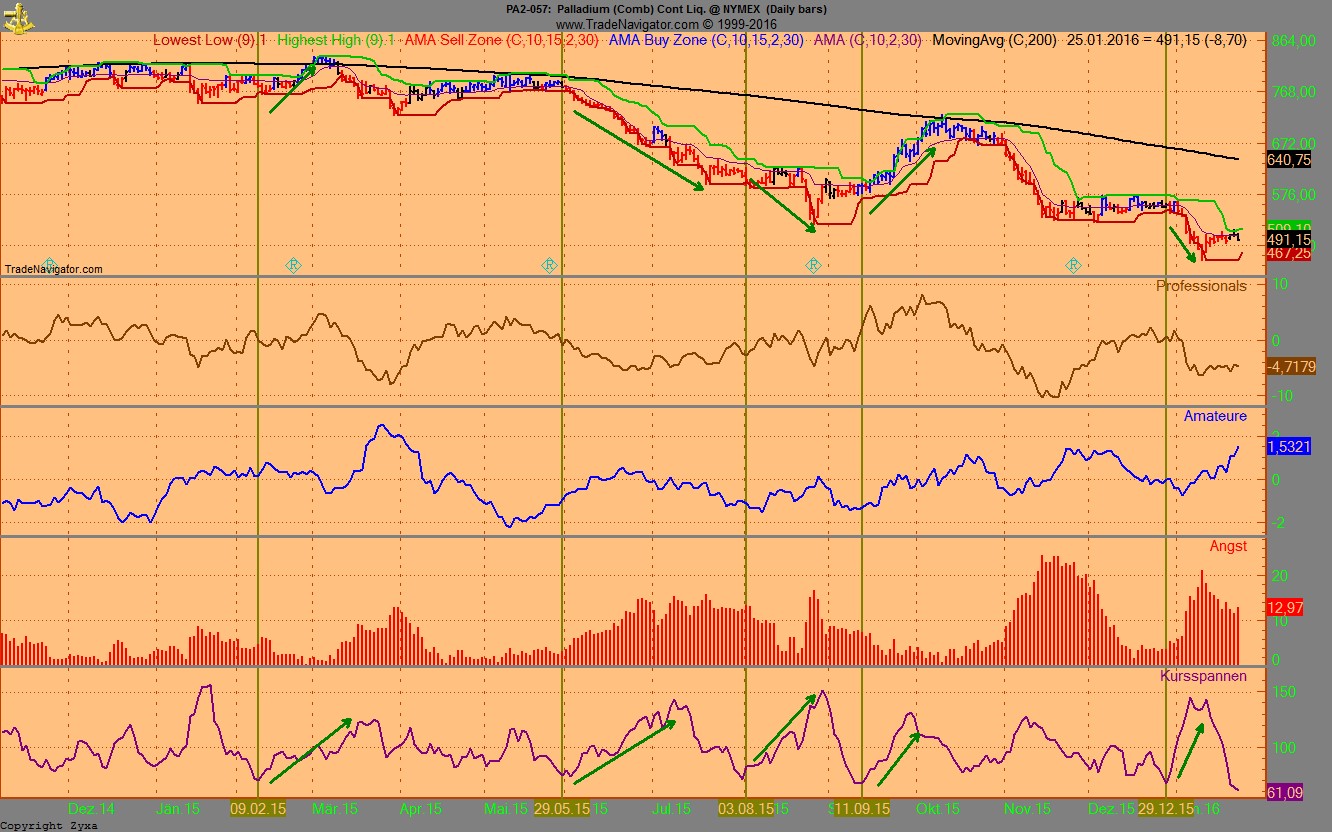This screenshot has width=1332, height=832.
Task: Toggle the Lowest Low (9) indicator
Action: pos(203,41)
